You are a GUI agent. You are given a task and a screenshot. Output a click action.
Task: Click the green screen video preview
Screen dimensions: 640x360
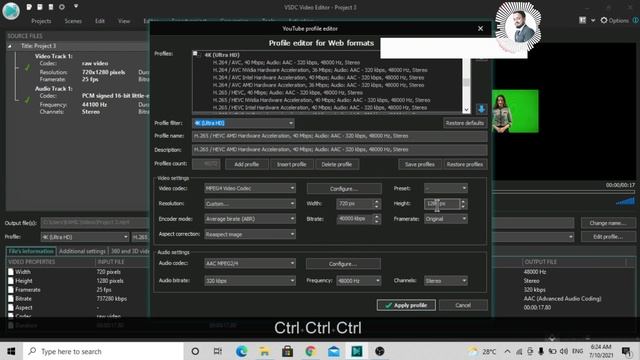point(515,111)
